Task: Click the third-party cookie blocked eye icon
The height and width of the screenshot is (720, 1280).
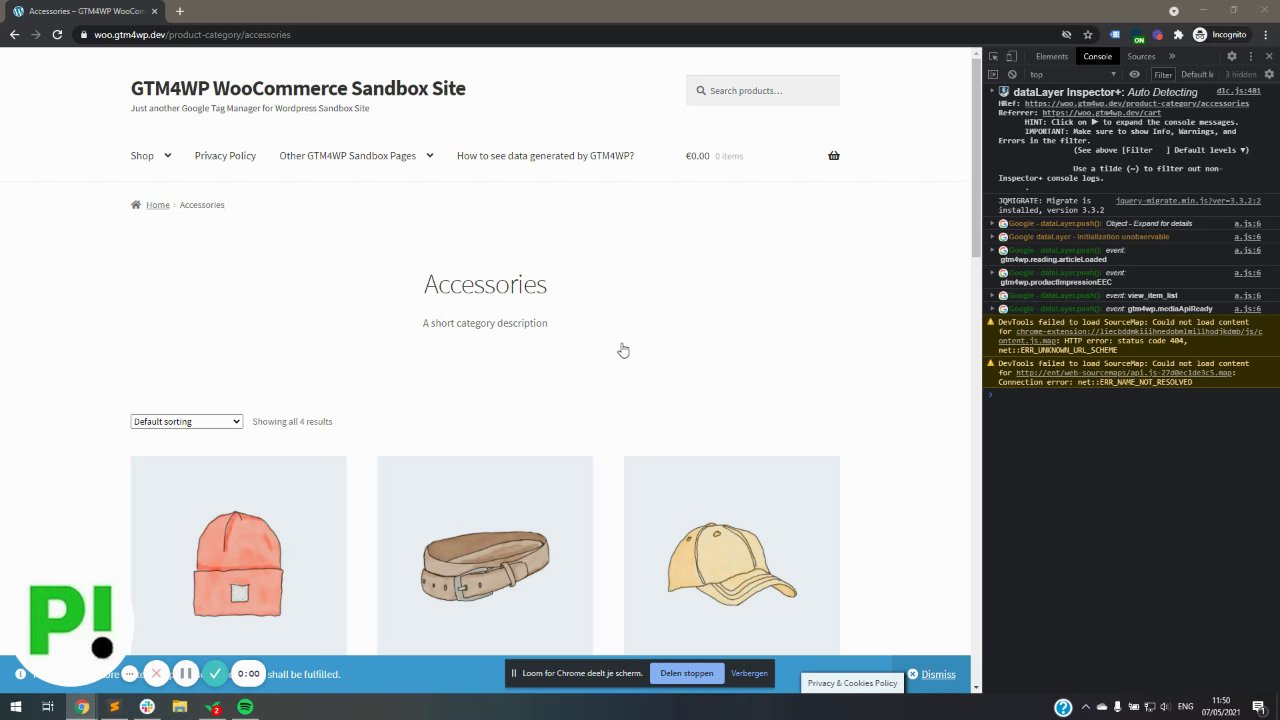Action: tap(1066, 34)
